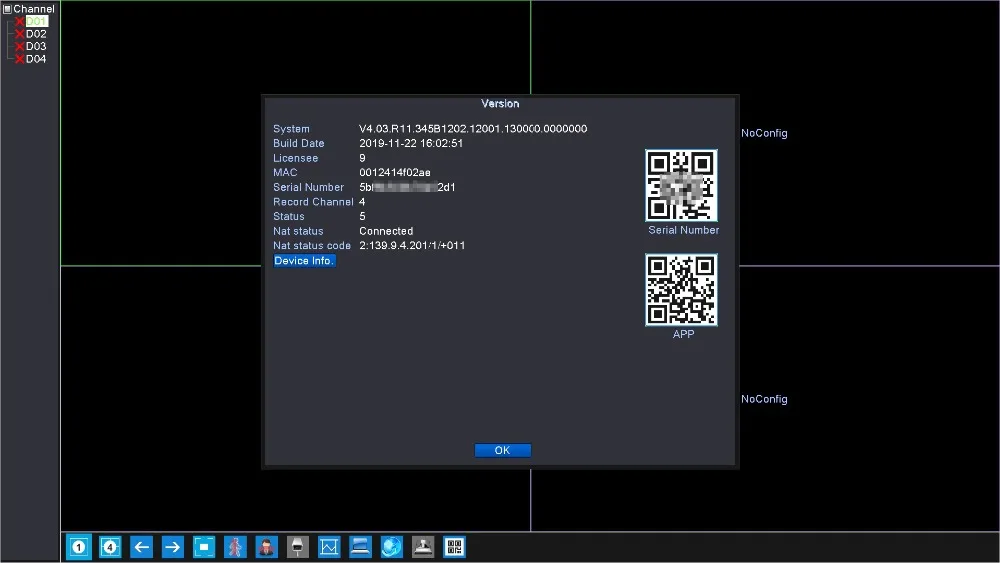Collapse the Channel tree
This screenshot has width=1000, height=563.
coord(8,9)
